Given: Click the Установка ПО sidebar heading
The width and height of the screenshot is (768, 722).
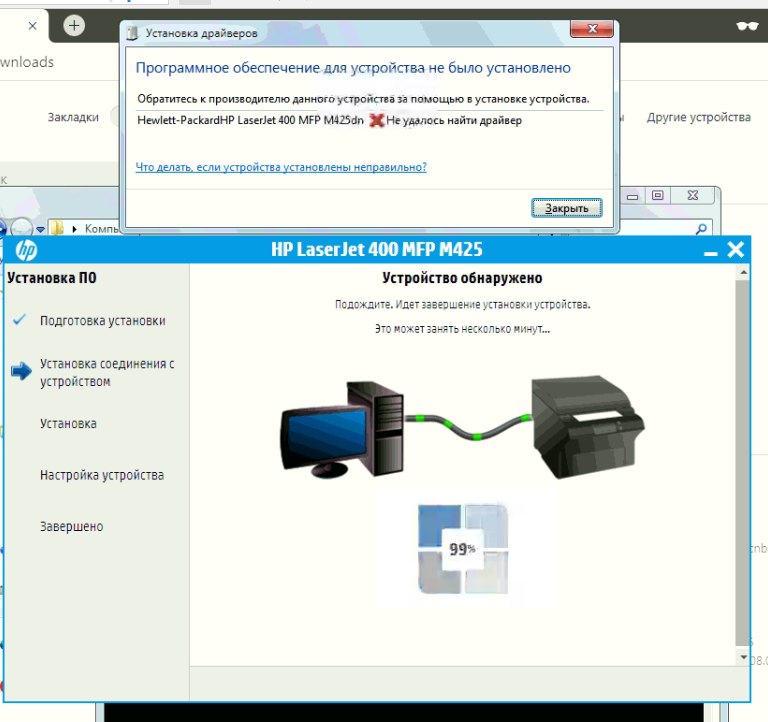Looking at the screenshot, I should (52, 278).
